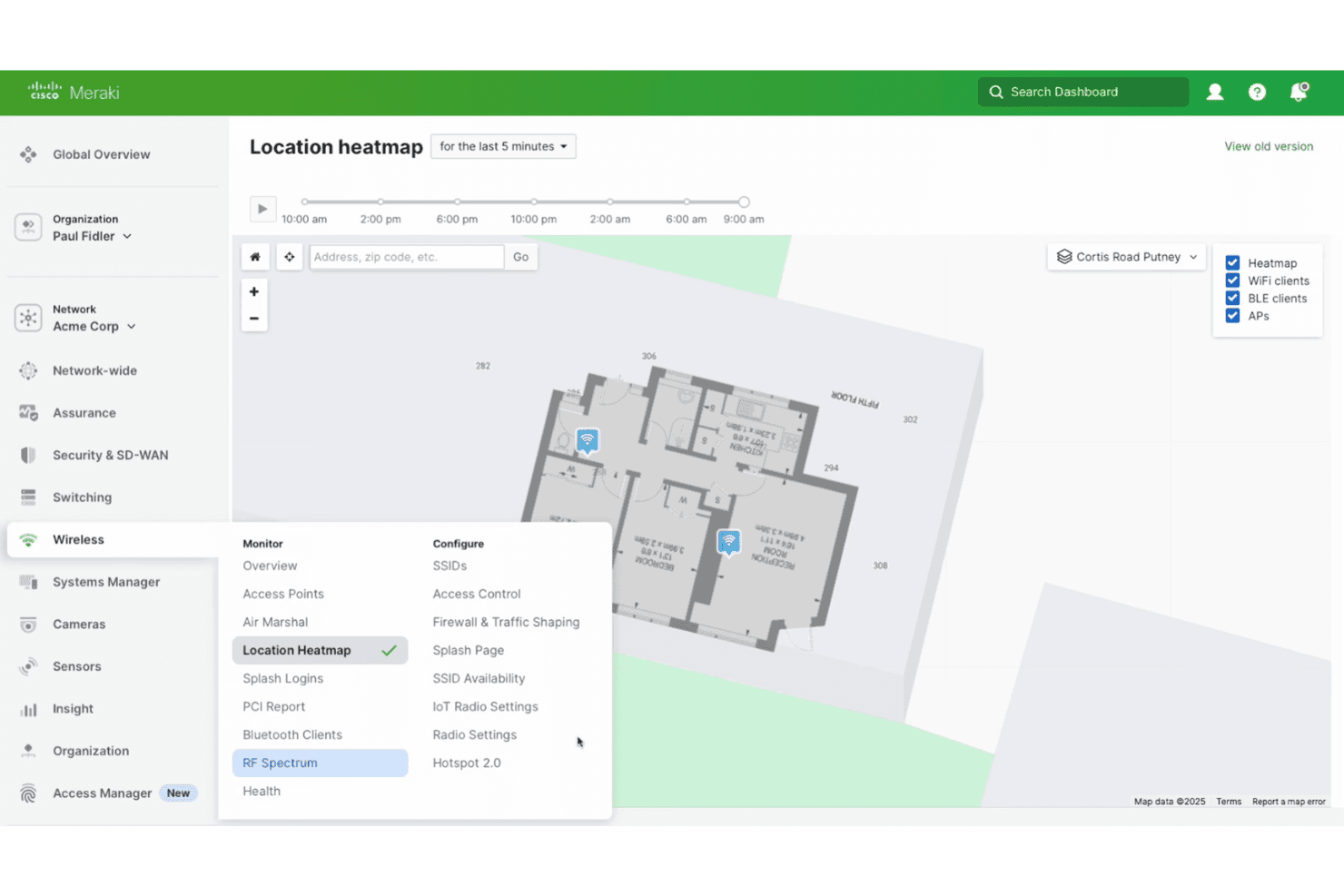Toggle the Heatmap checkbox
Screen dimensions: 1344x896
coord(1232,262)
